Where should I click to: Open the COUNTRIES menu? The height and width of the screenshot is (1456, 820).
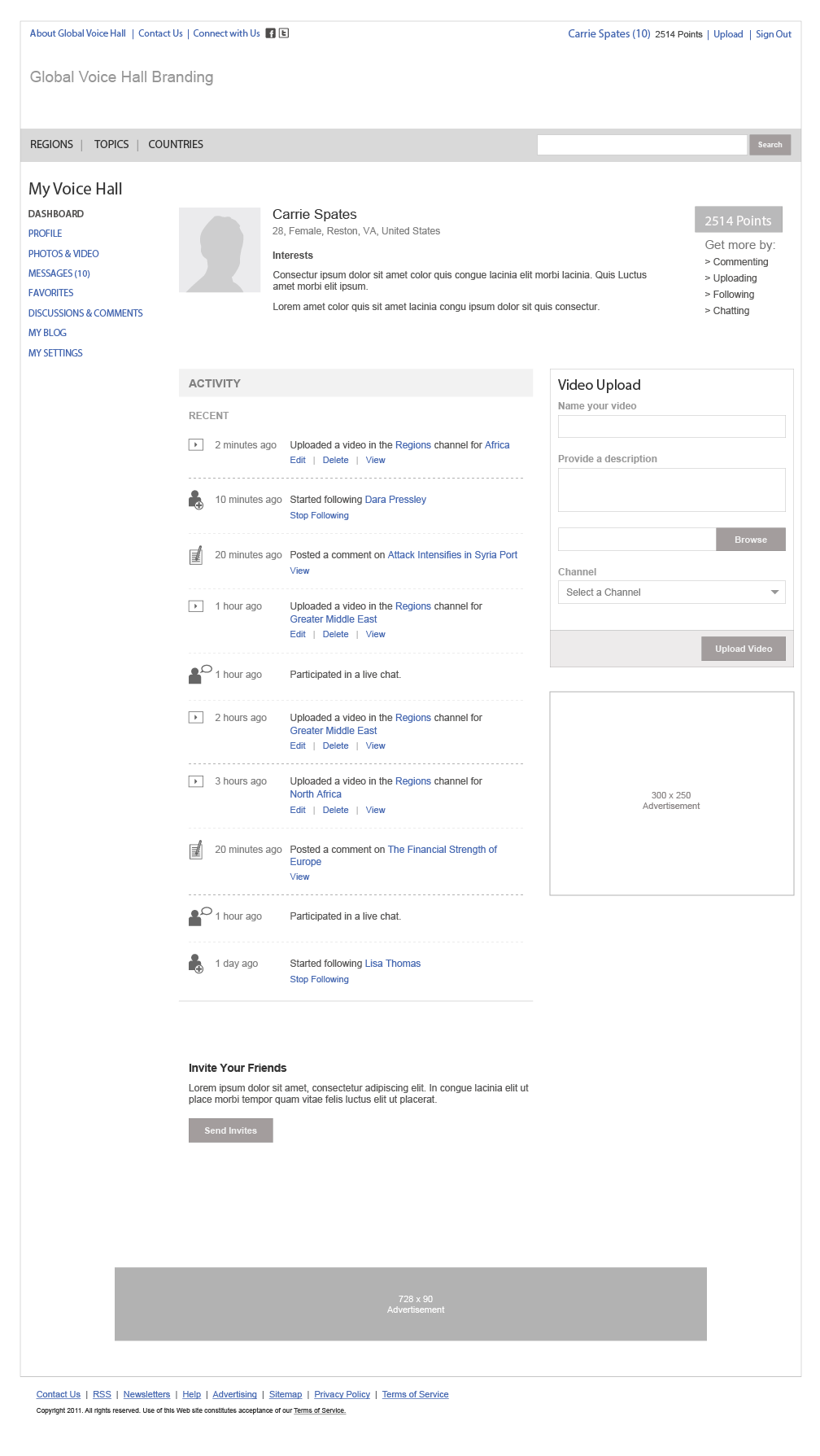(x=176, y=145)
